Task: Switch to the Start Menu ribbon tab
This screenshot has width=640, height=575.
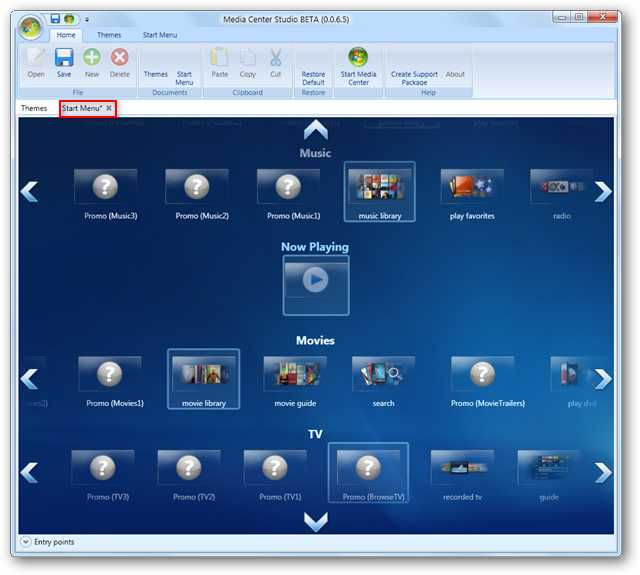Action: coord(160,35)
